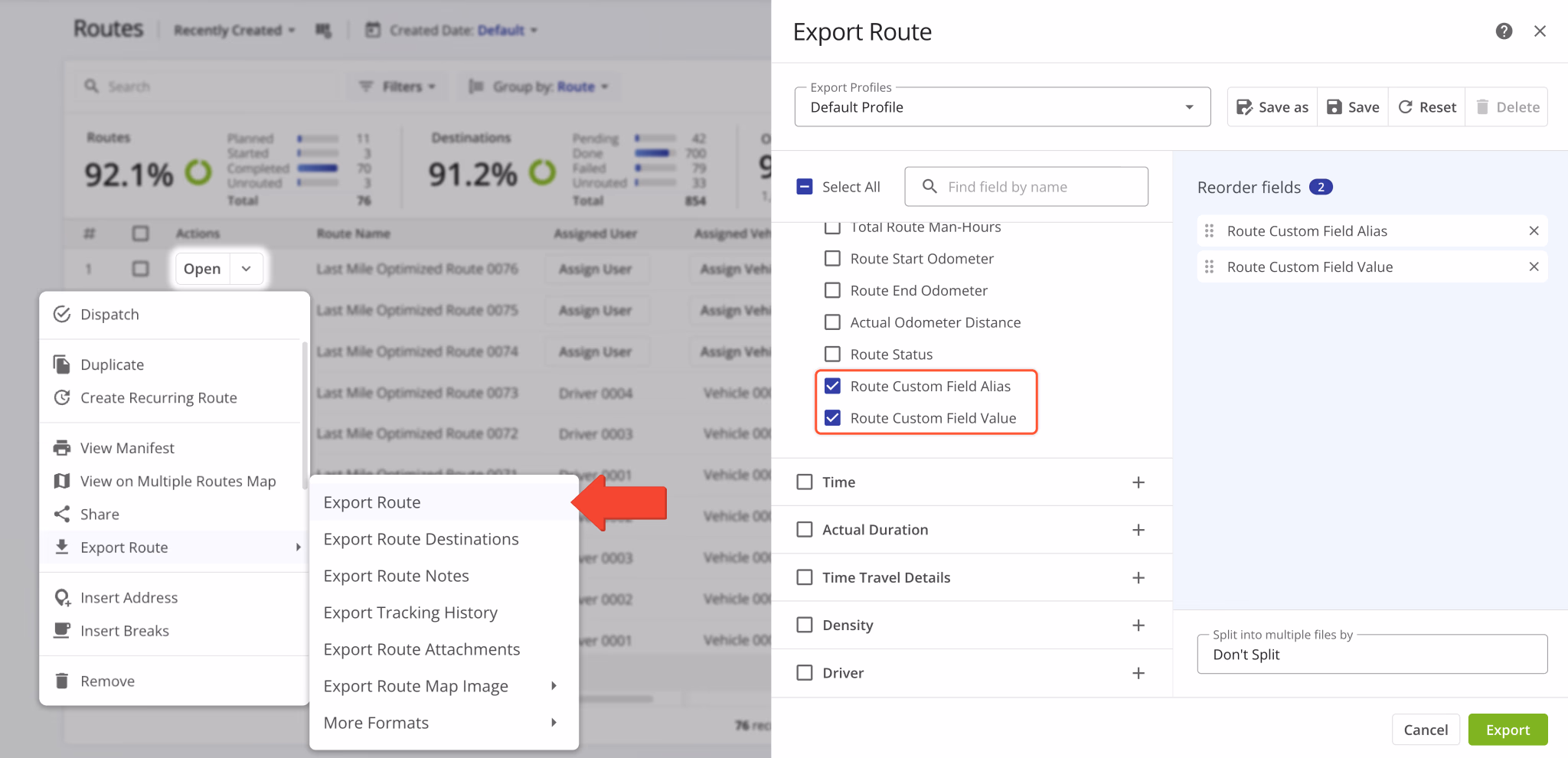The width and height of the screenshot is (1568, 758).
Task: Open the More Formats submenu
Action: pyautogui.click(x=376, y=722)
